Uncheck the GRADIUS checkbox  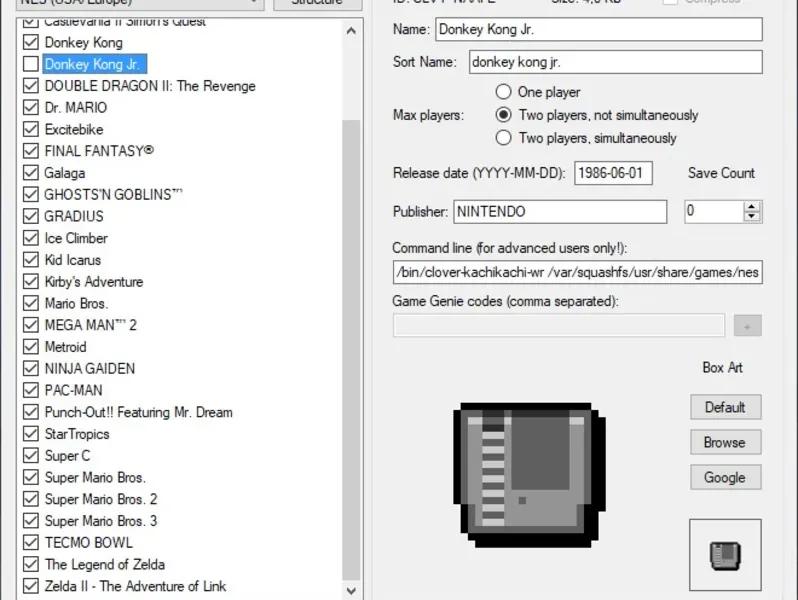(x=31, y=216)
